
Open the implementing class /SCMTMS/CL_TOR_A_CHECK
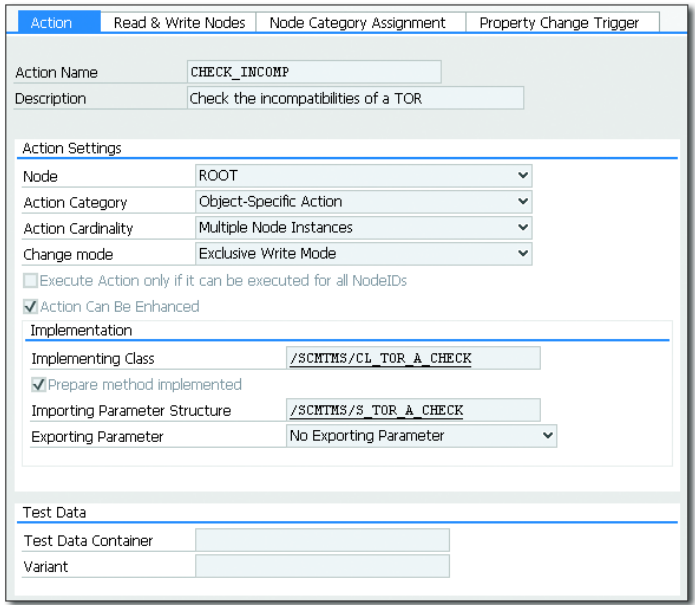pyautogui.click(x=379, y=359)
